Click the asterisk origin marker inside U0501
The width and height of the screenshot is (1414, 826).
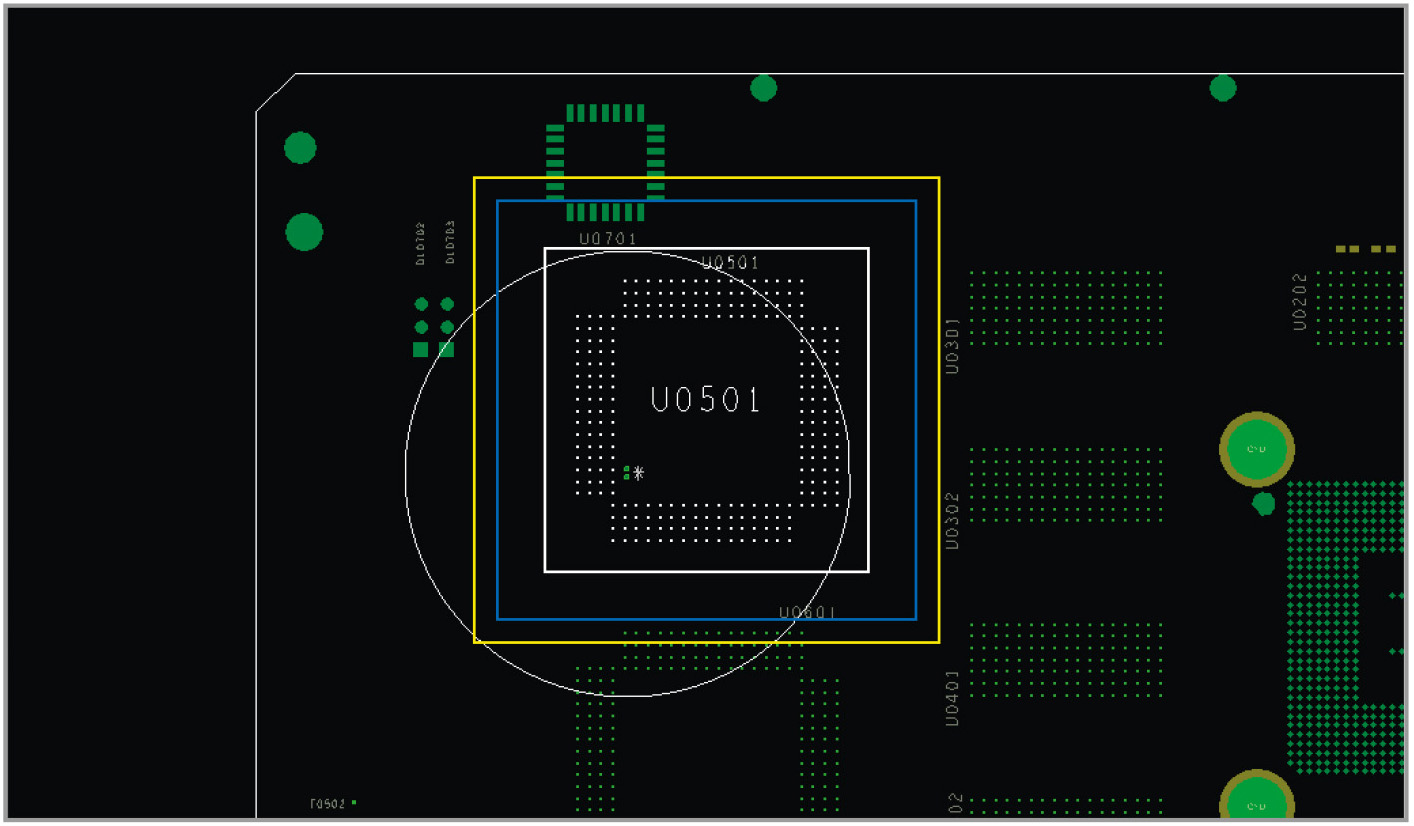pos(639,472)
